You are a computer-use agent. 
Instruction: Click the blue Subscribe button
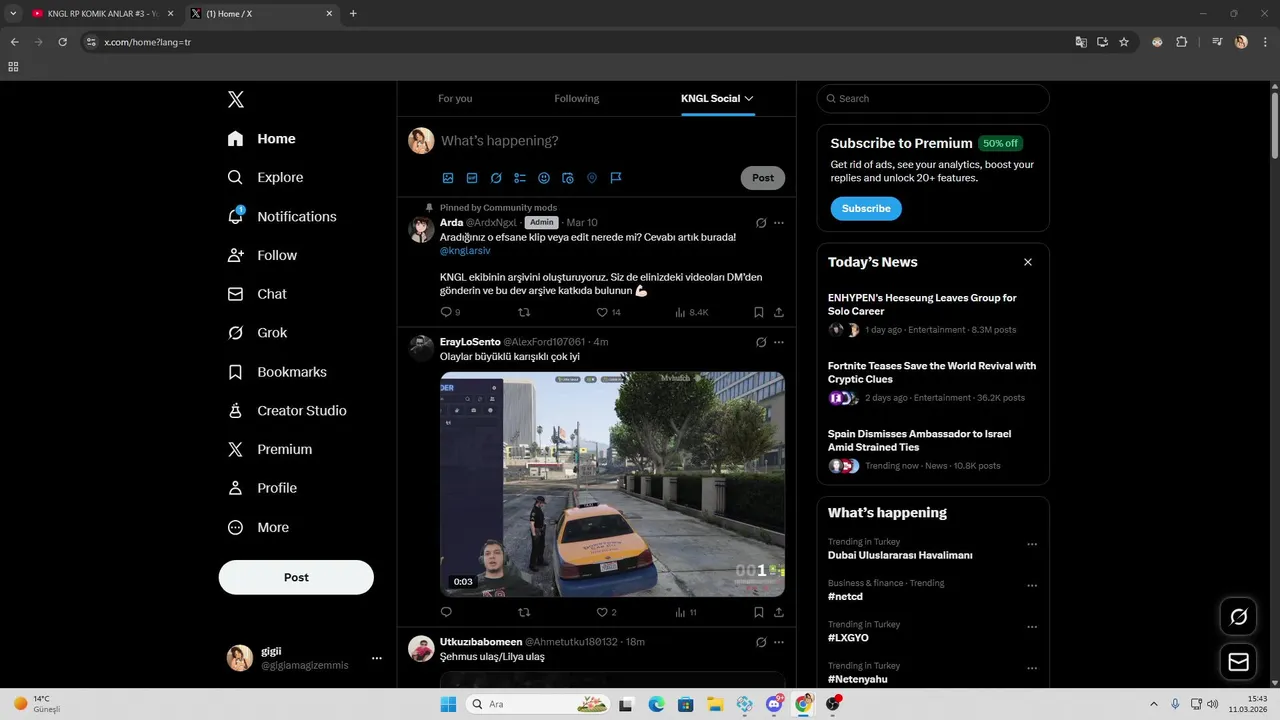pos(866,208)
